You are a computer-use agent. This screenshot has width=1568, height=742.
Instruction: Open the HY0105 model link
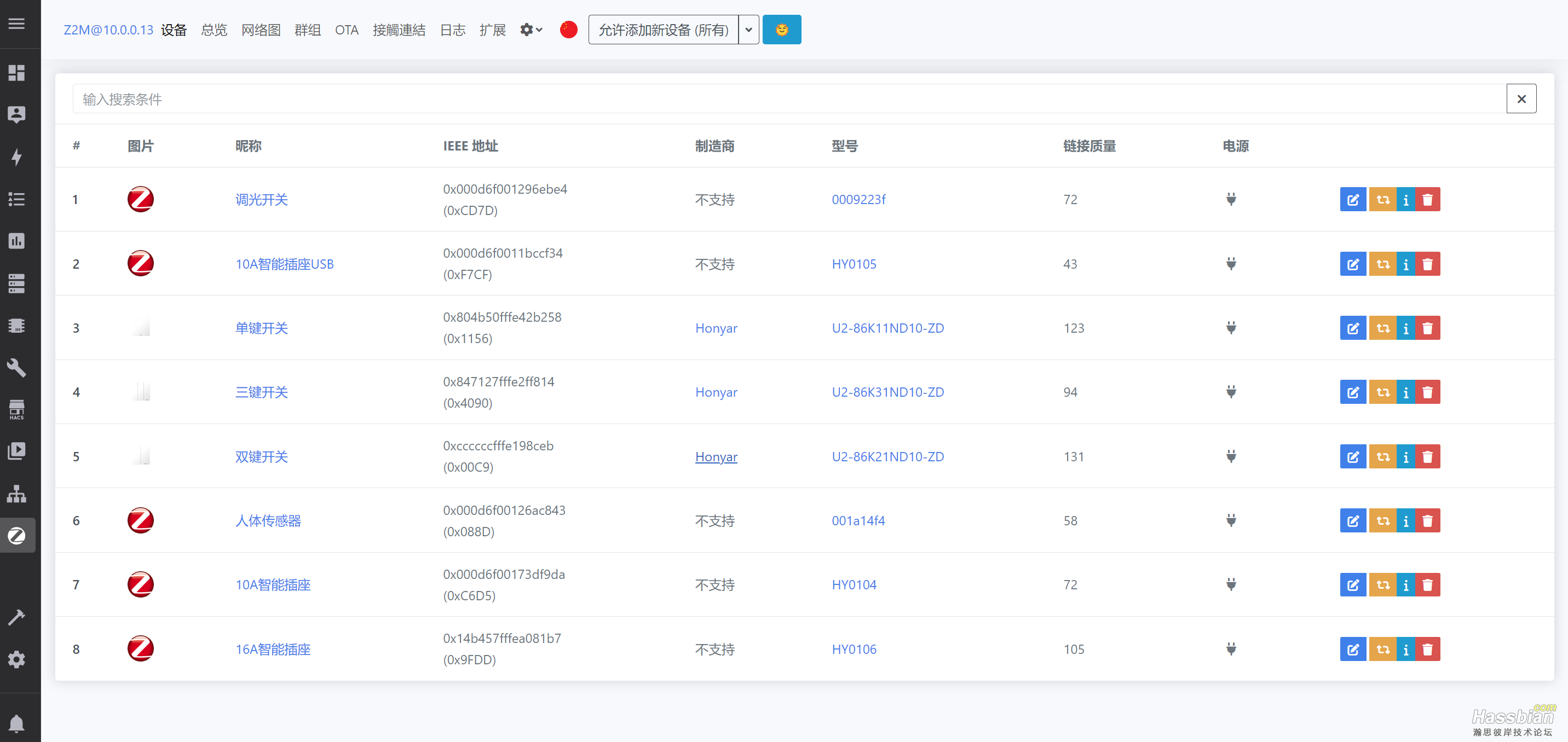click(854, 264)
